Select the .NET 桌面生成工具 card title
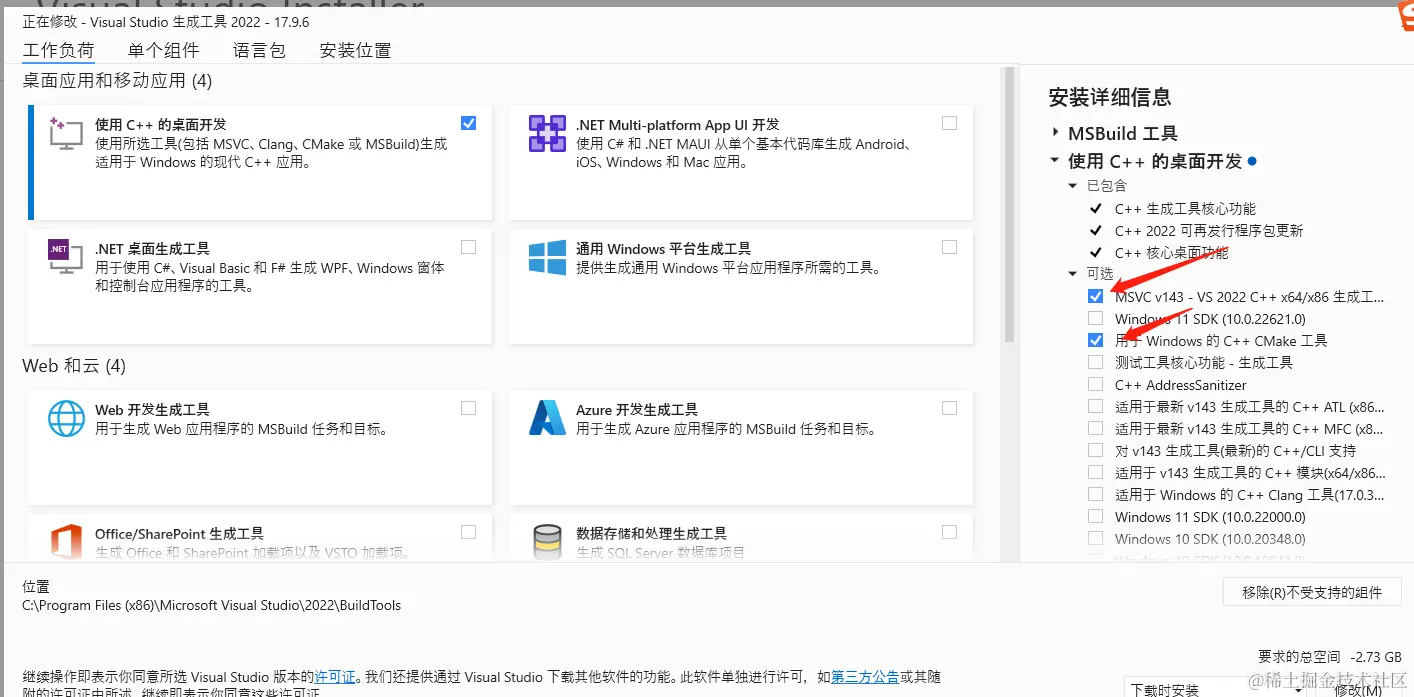This screenshot has width=1414, height=697. (x=153, y=249)
